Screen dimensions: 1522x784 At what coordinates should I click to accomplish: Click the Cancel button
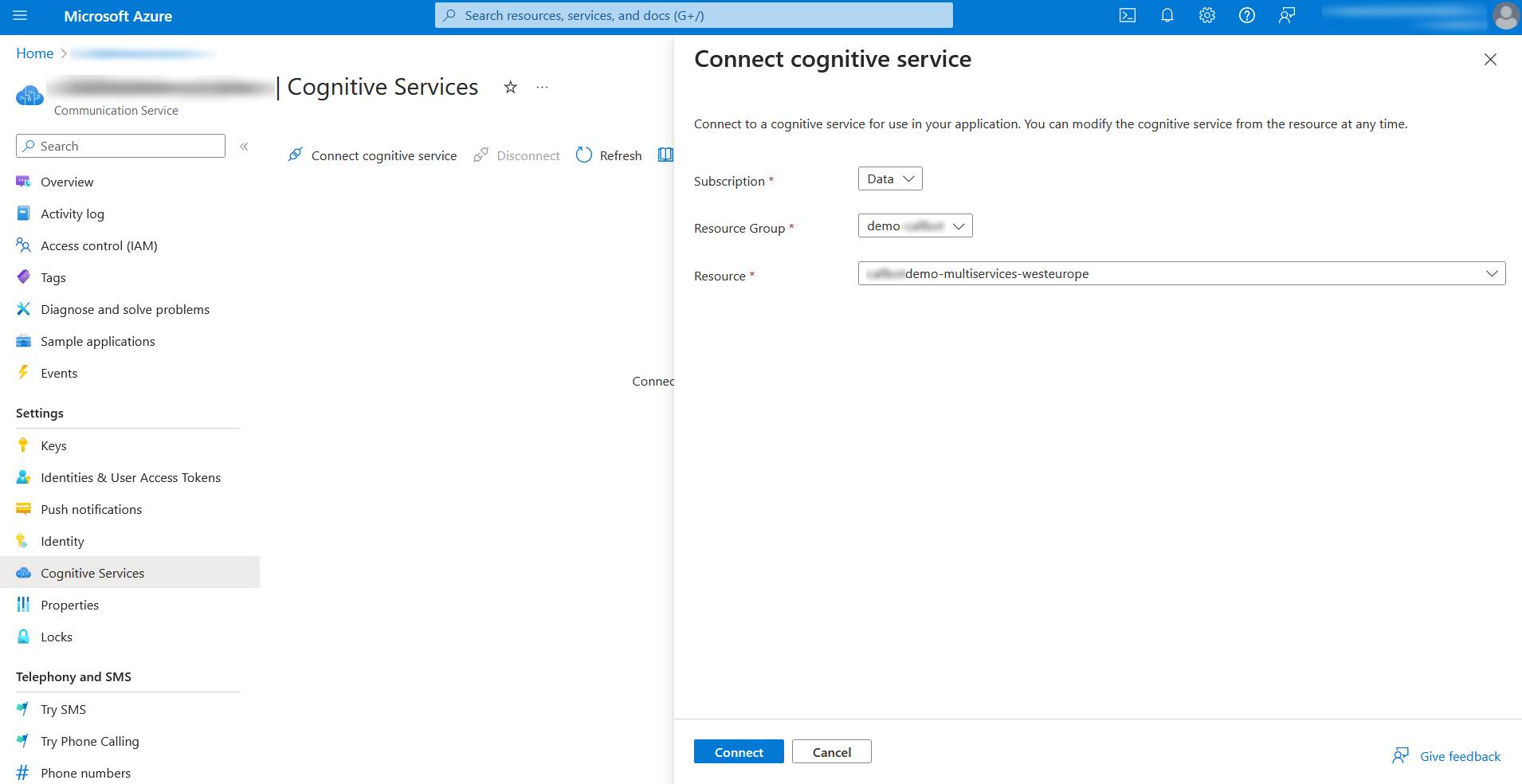(x=832, y=751)
